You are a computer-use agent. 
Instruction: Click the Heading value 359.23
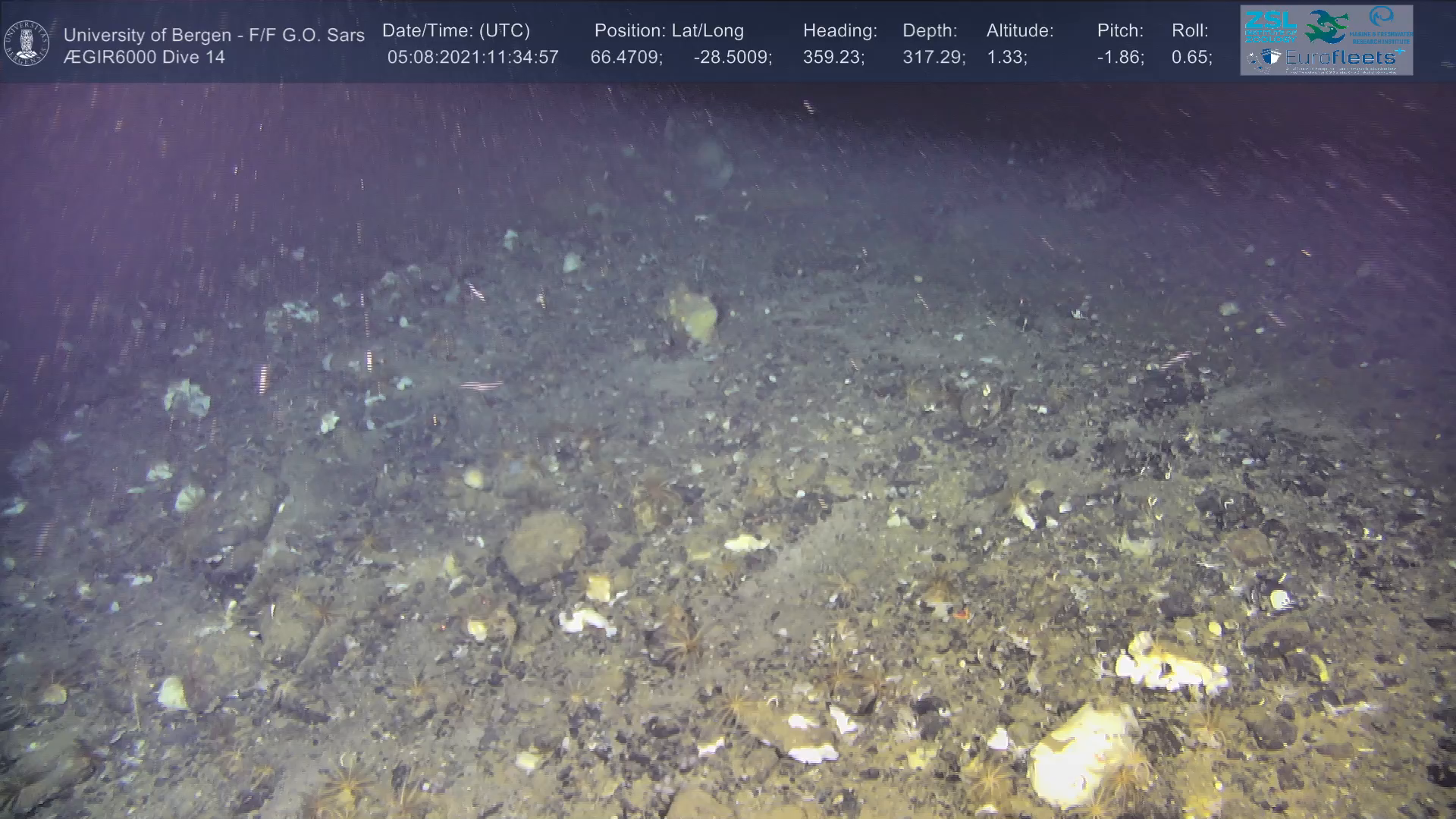(833, 58)
